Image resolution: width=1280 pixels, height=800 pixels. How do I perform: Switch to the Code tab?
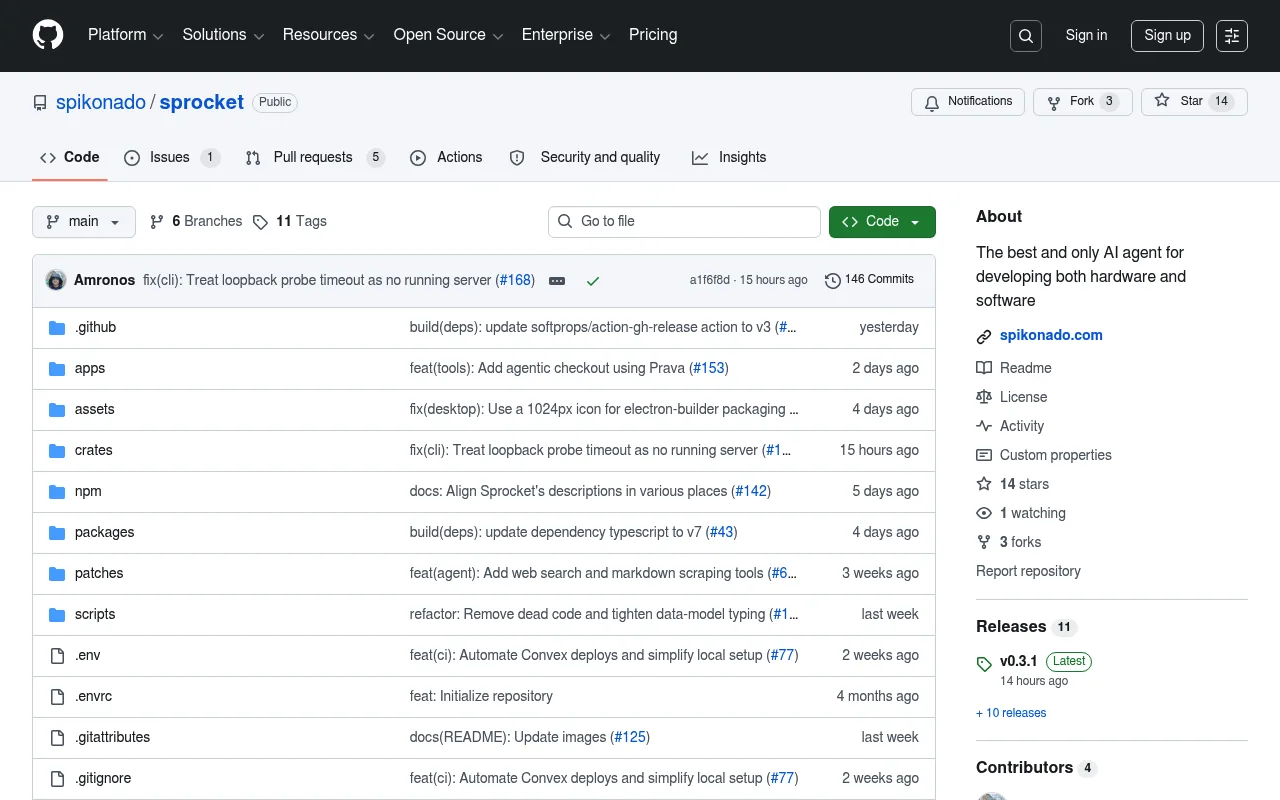point(70,158)
